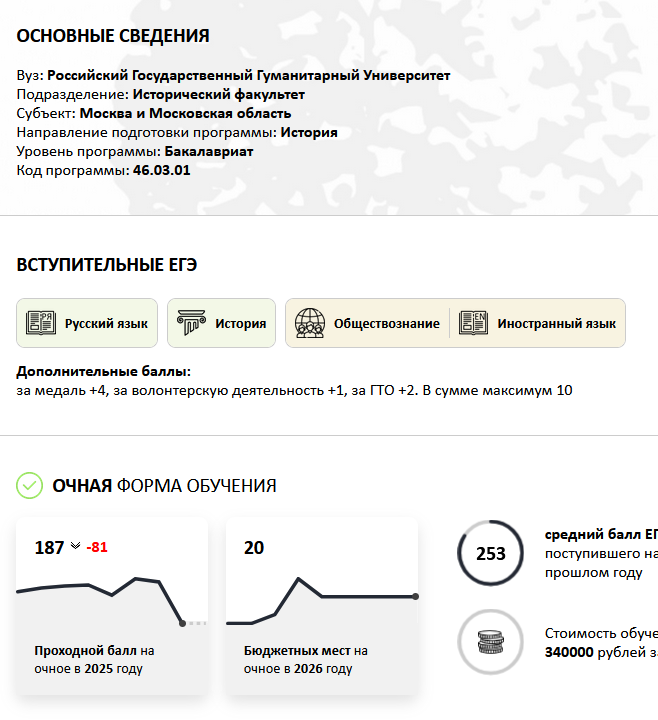
Task: Click the passing score value 187
Action: 49,547
